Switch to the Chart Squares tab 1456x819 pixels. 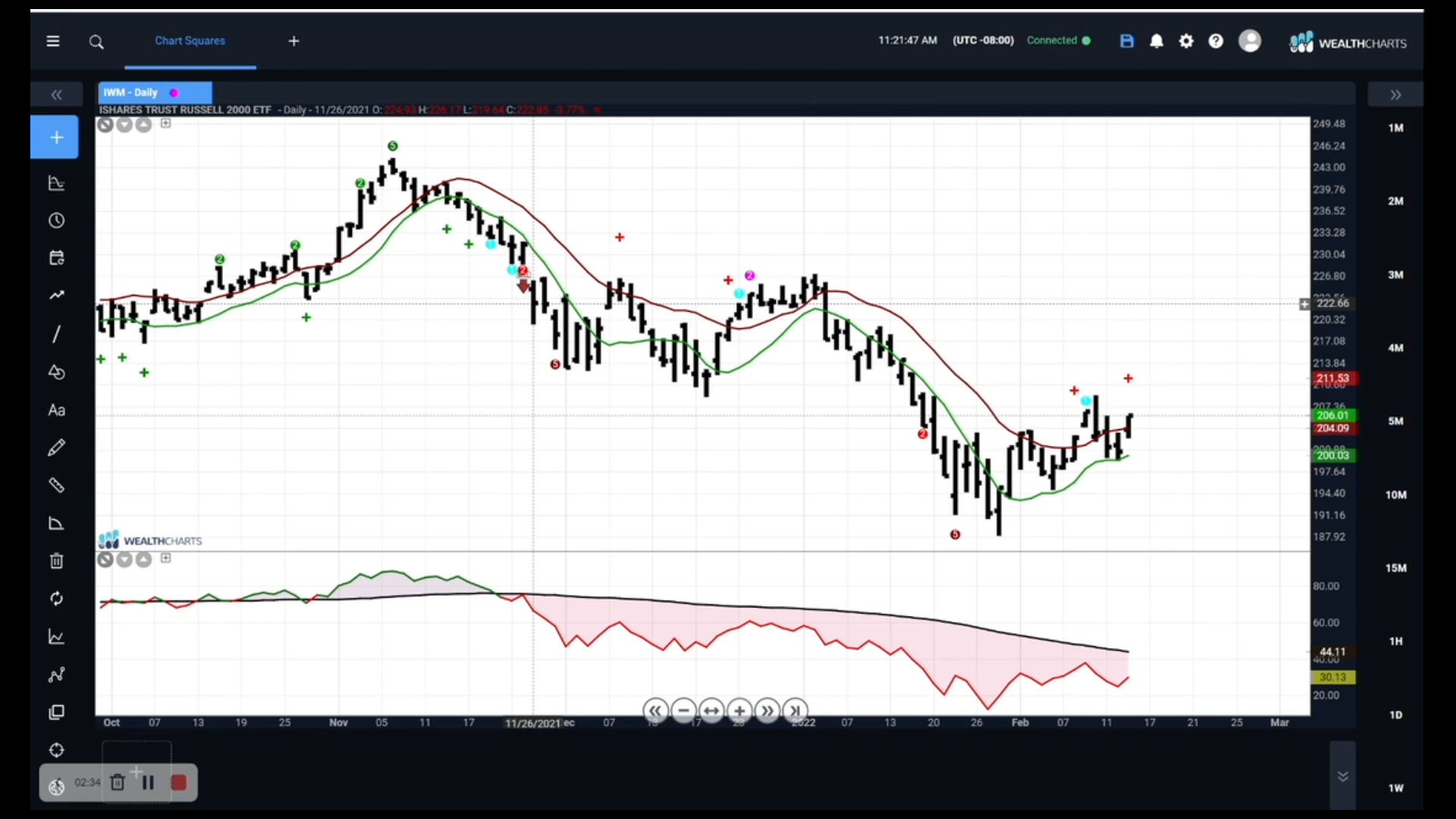pos(190,41)
